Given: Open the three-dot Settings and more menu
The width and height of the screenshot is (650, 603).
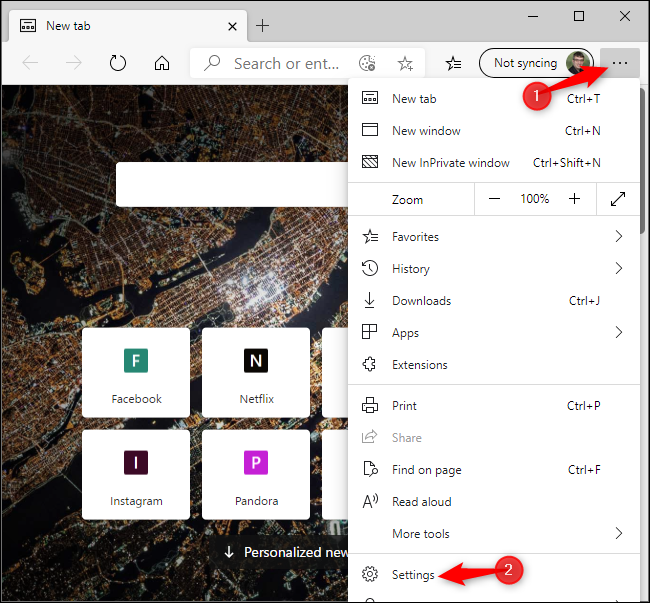Looking at the screenshot, I should 620,63.
